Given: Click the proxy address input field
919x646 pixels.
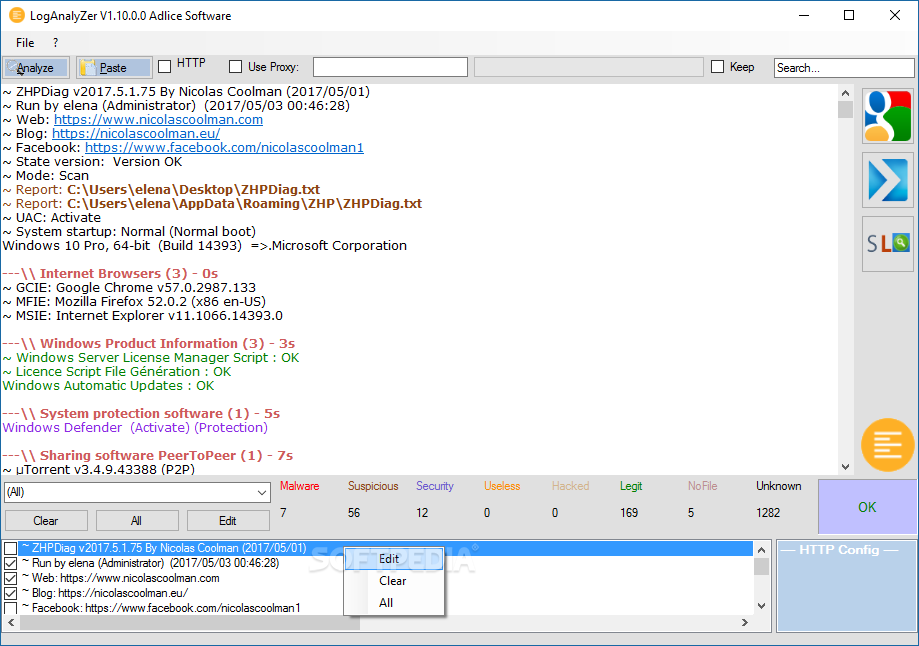Looking at the screenshot, I should pos(390,67).
